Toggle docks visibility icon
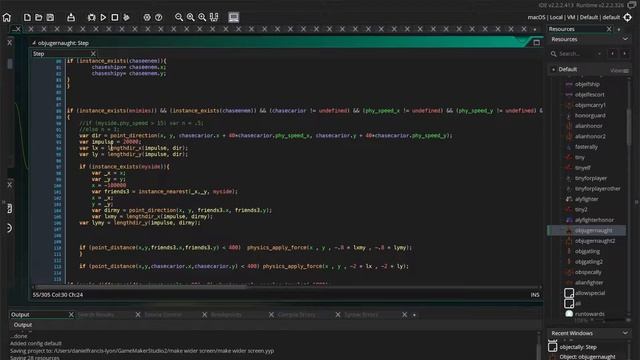Viewport: 640px width, 360px height. [x=214, y=17]
